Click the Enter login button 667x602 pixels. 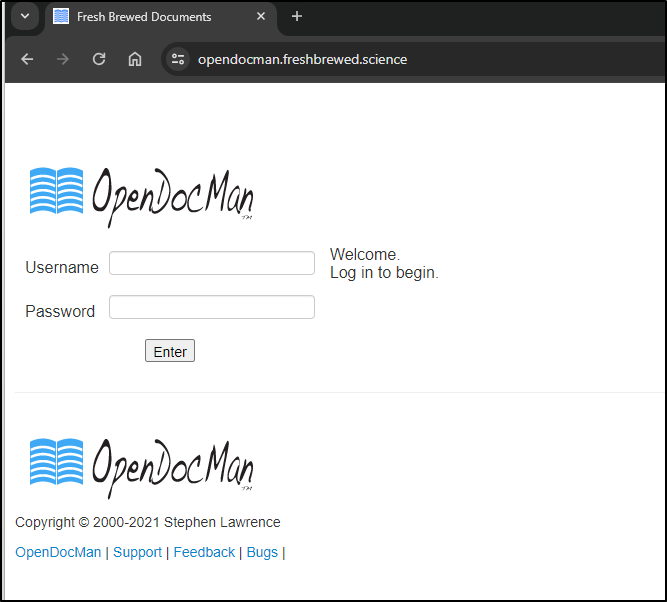pos(170,351)
